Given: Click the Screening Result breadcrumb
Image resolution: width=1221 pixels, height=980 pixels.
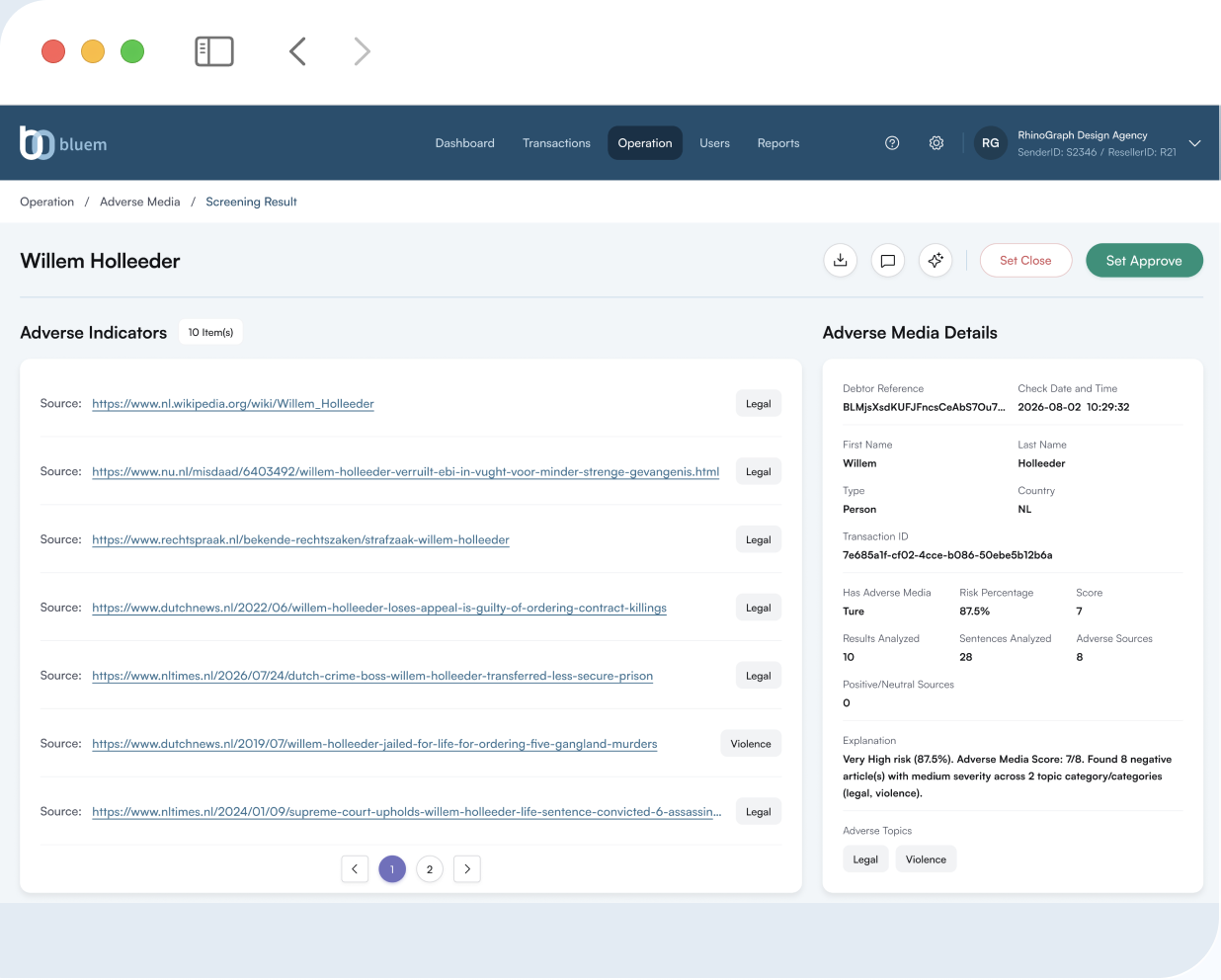Looking at the screenshot, I should [251, 202].
